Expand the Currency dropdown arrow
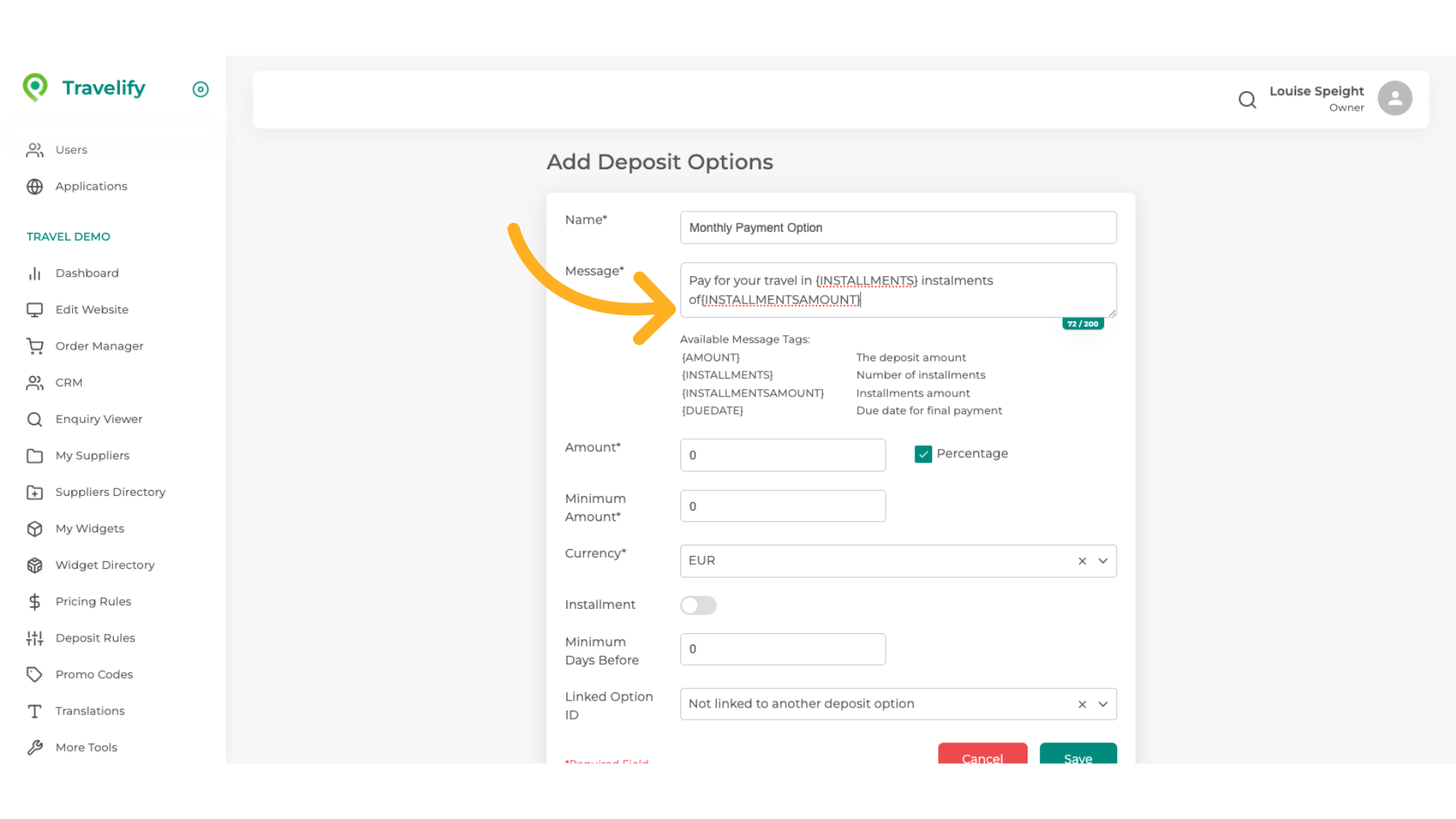Viewport: 1456px width, 819px height. (1103, 560)
